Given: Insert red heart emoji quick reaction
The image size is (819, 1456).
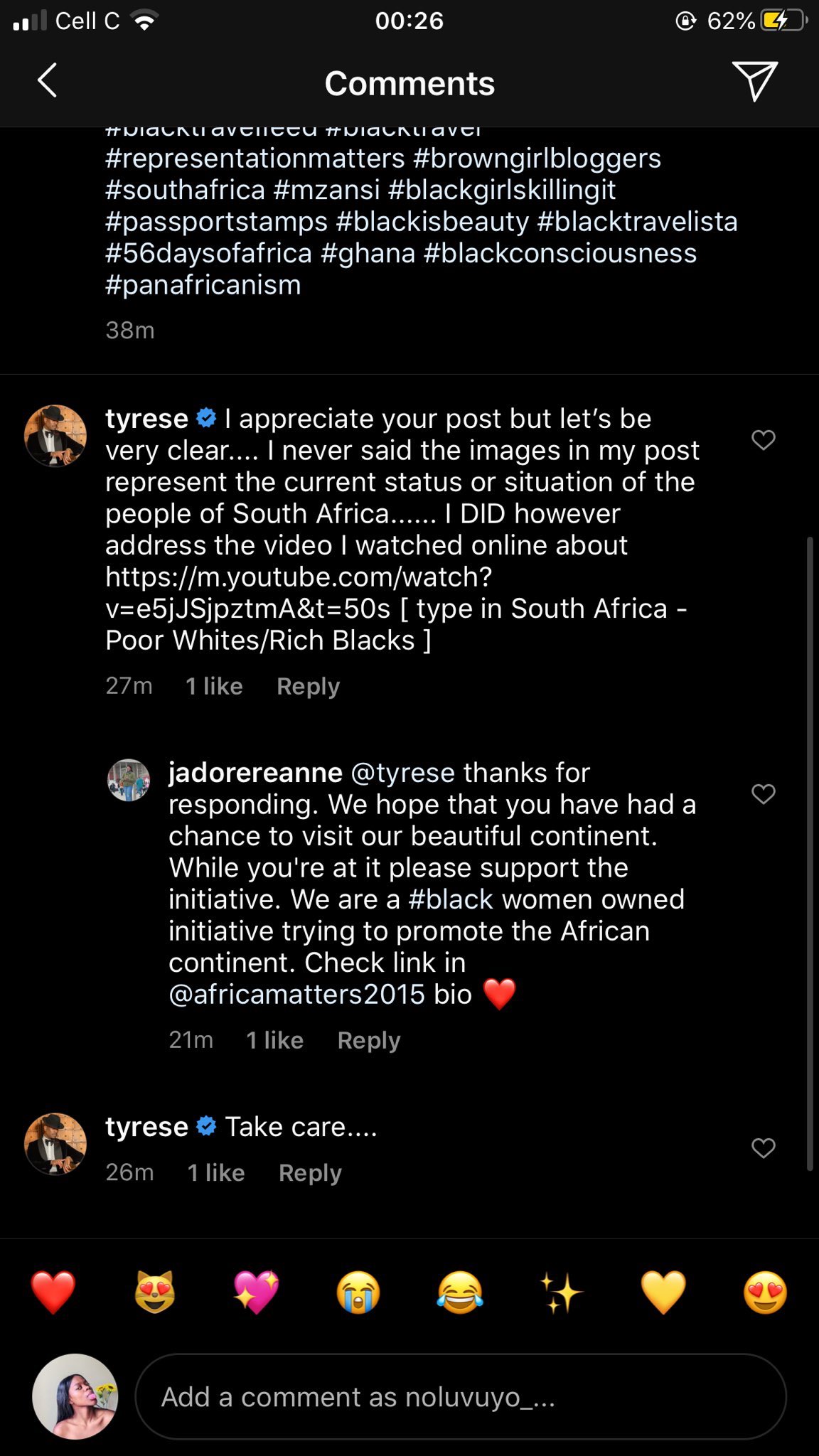Looking at the screenshot, I should click(53, 1292).
